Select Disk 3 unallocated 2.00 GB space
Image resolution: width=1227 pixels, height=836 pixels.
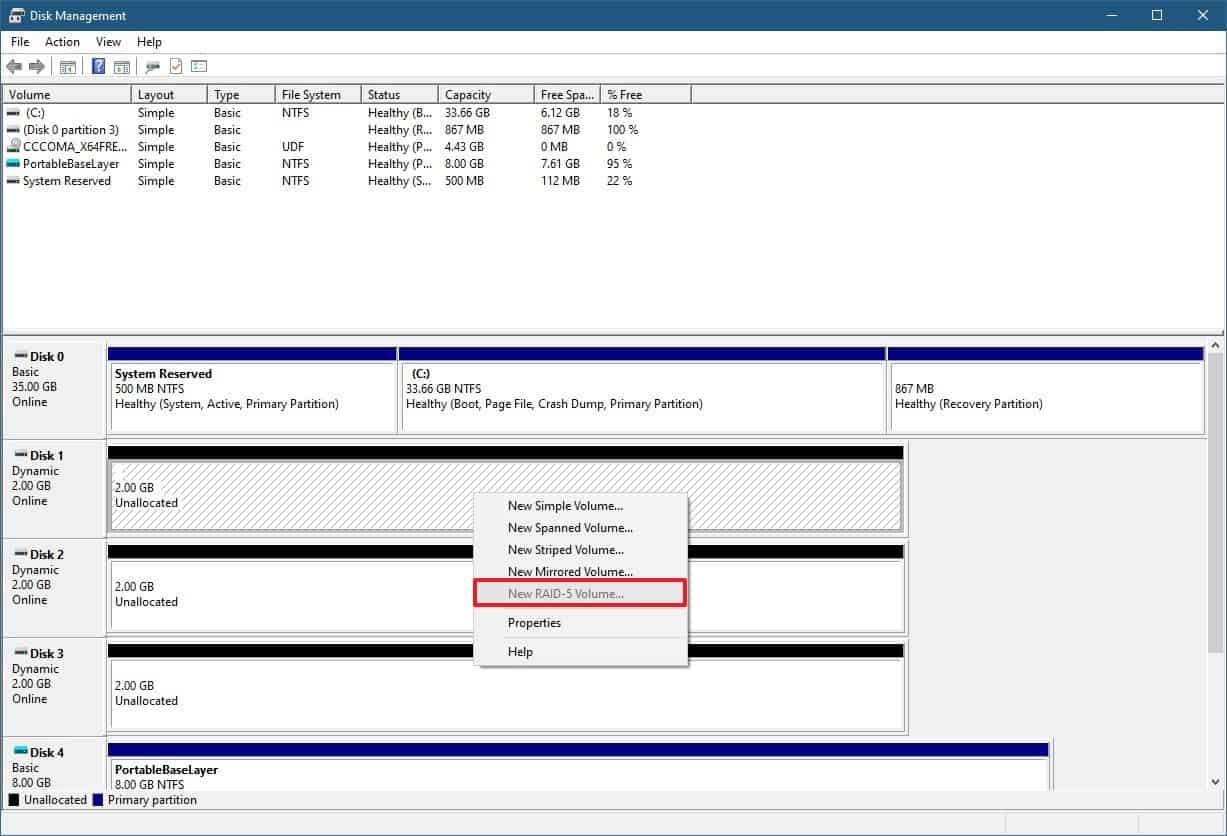[x=505, y=687]
